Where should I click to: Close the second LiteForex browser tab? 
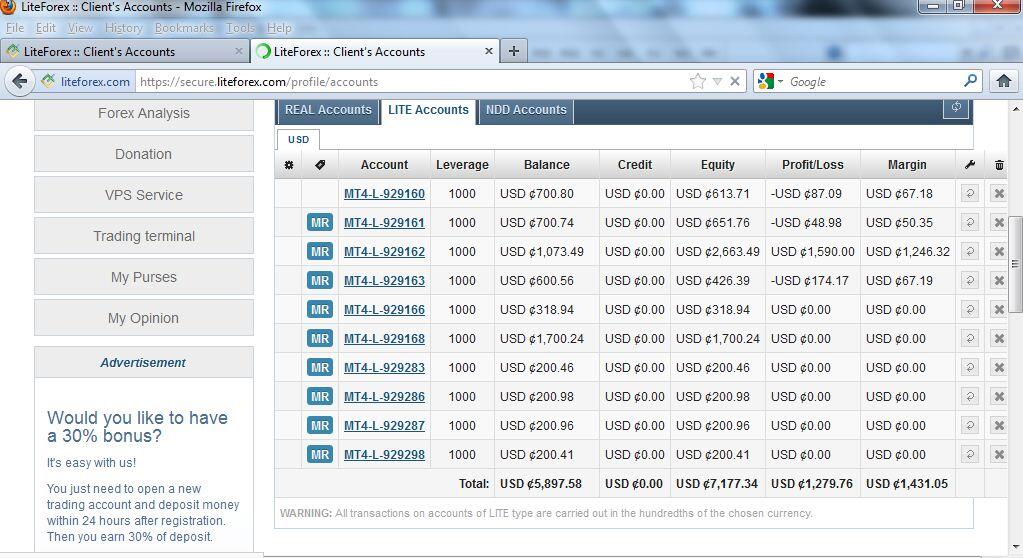coord(489,51)
